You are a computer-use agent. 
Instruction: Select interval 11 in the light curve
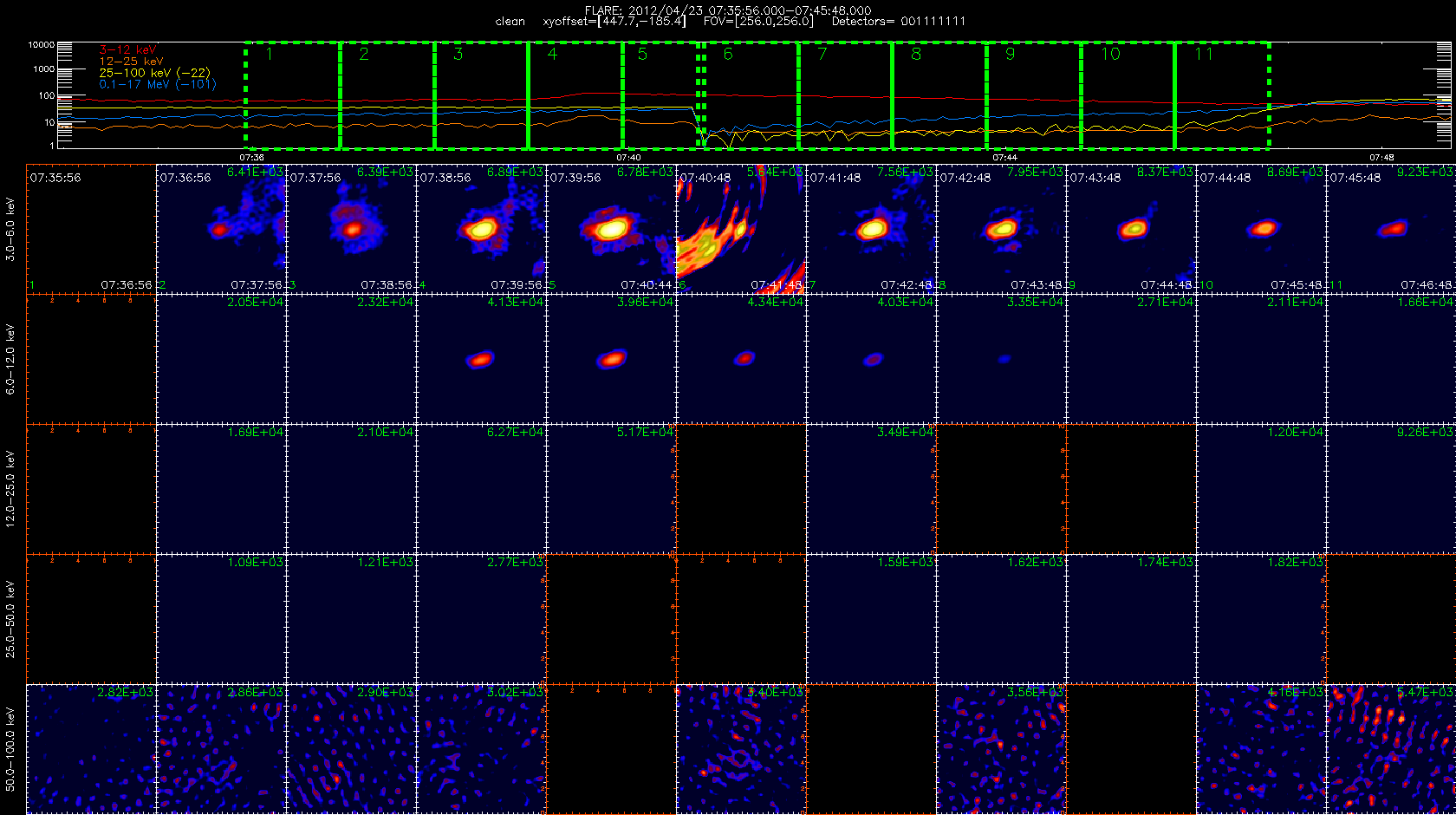tap(1222, 95)
